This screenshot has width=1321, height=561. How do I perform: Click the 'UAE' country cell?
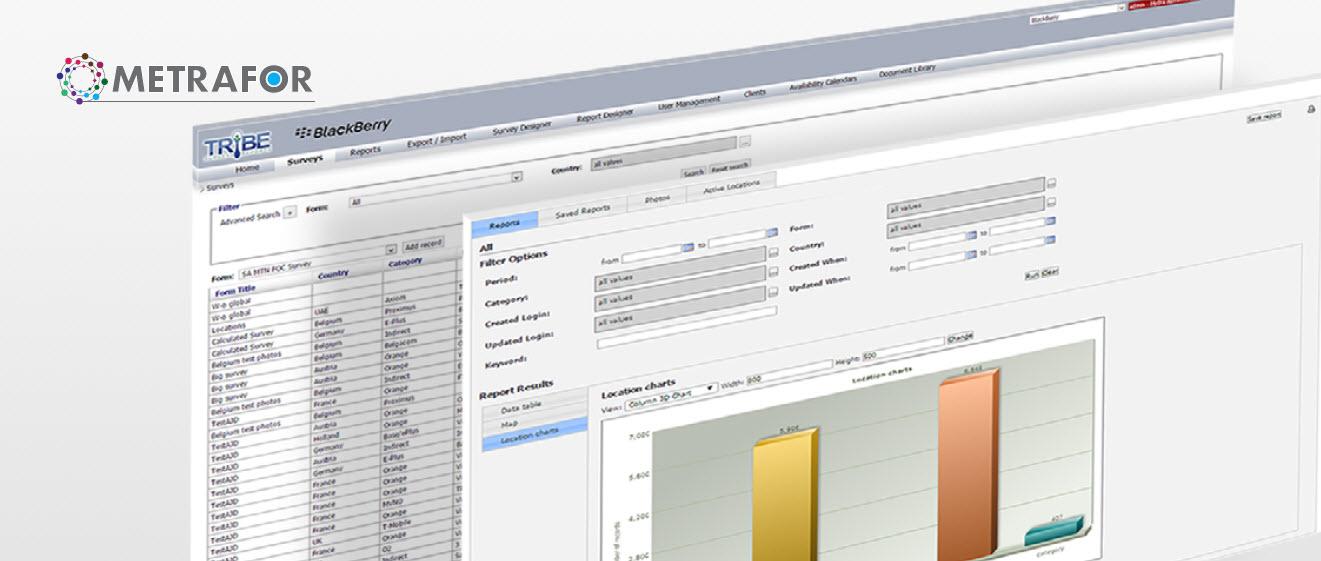point(321,313)
